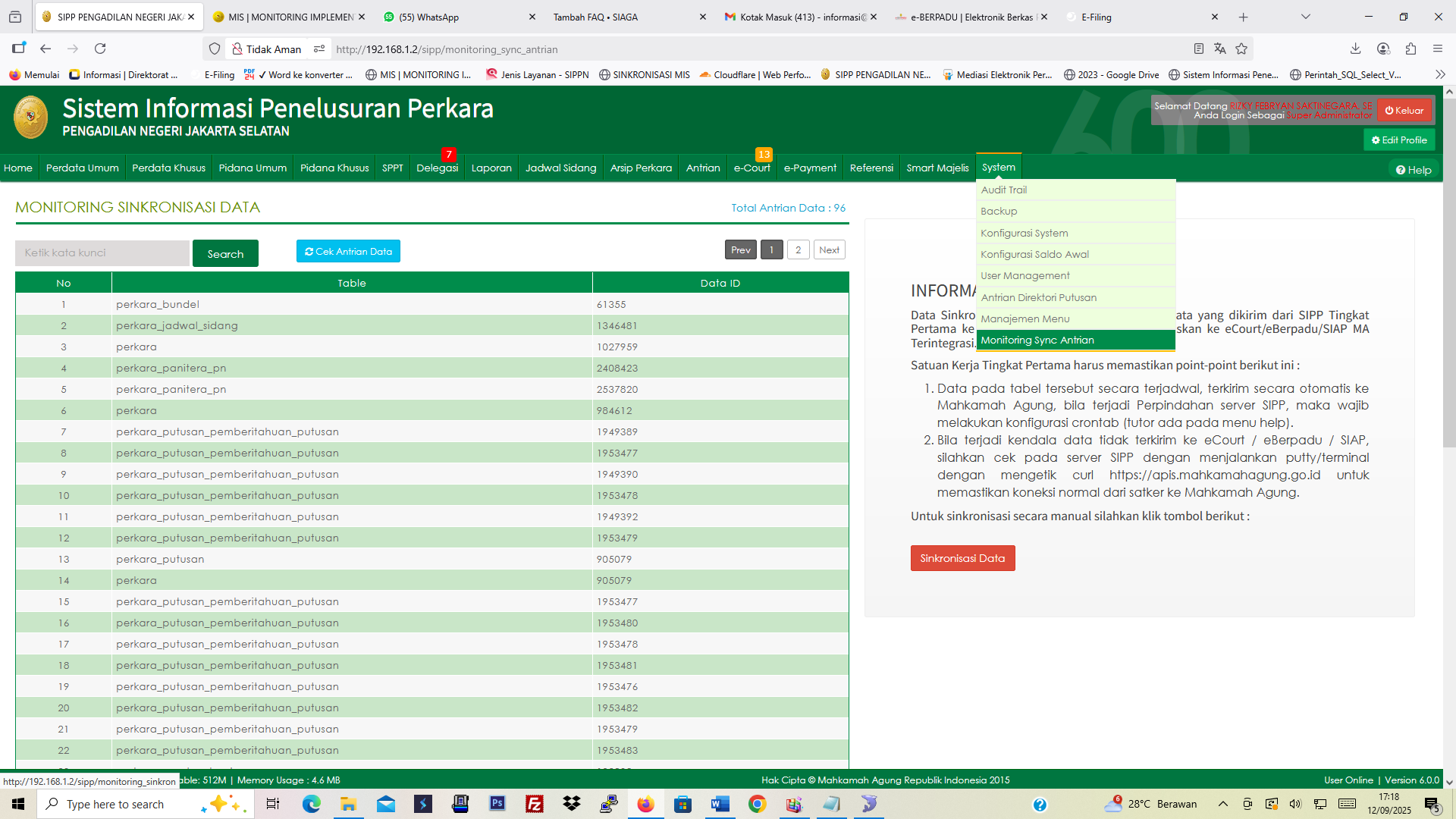Click the translate page icon in address bar
Image resolution: width=1456 pixels, height=819 pixels.
[1219, 49]
